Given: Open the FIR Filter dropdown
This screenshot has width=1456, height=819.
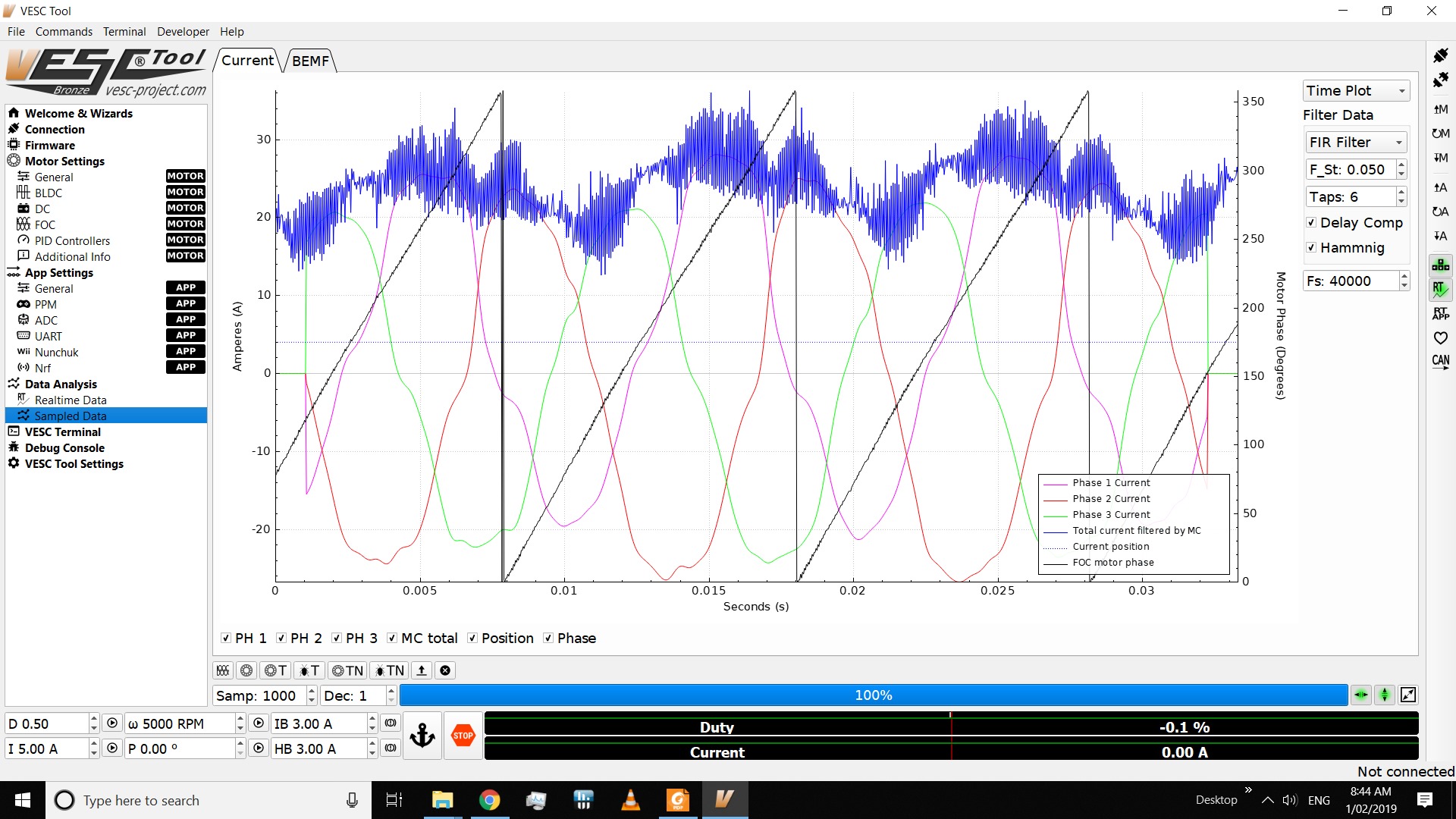Looking at the screenshot, I should pos(1356,143).
